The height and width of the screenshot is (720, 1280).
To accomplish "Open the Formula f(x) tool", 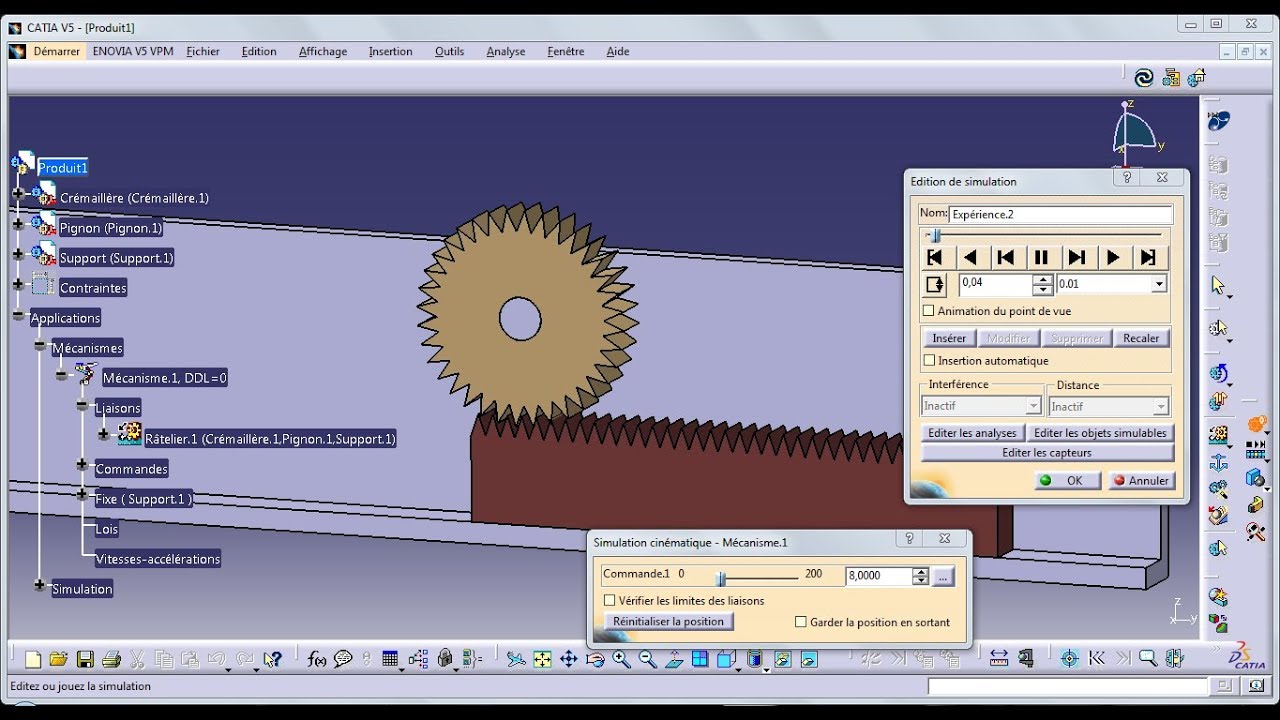I will [x=317, y=659].
